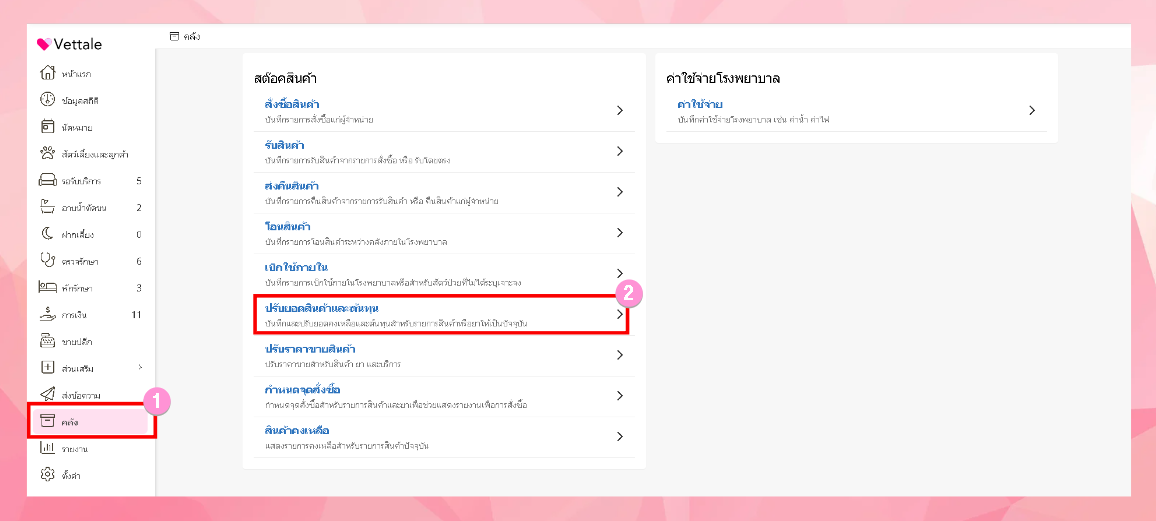Open statistics (ข้อมูลสถิติ) clock icon
Image resolution: width=1156 pixels, height=521 pixels.
47,99
